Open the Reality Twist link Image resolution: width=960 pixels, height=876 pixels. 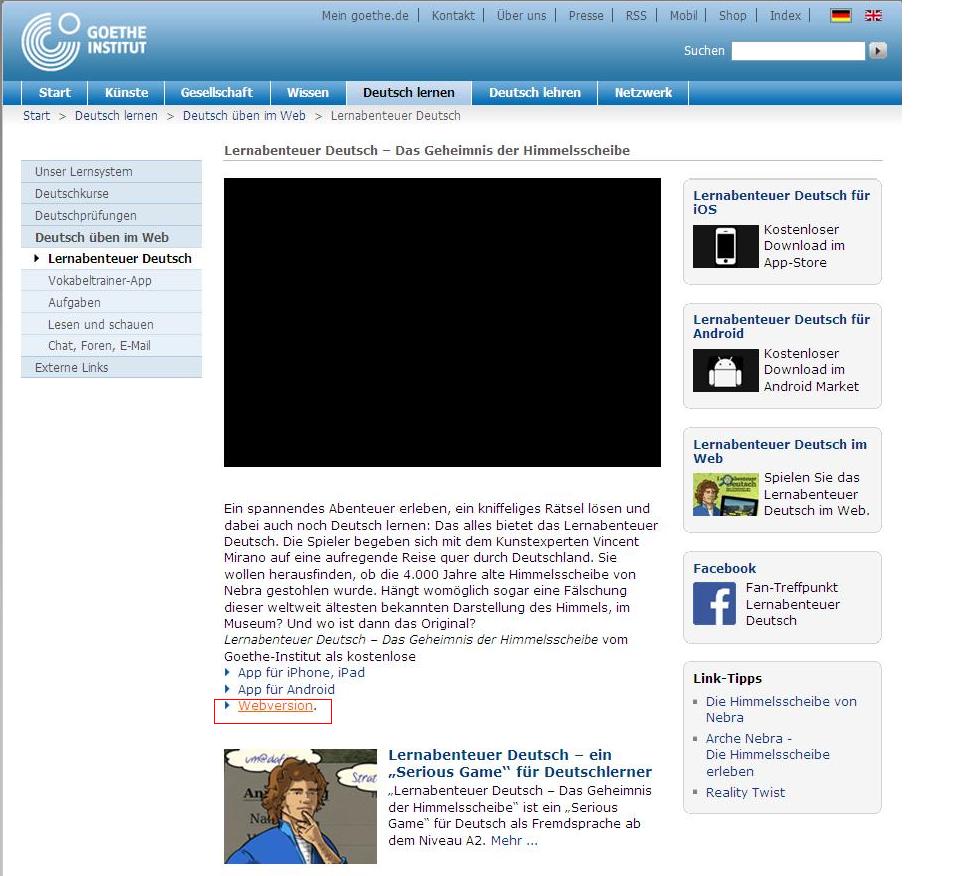click(x=745, y=793)
